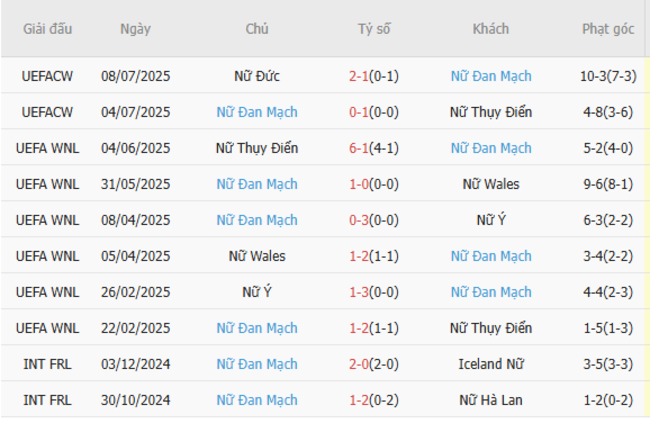Screen dimensions: 650x432
Task: Open the 0-3(0-0) score against Nữ Ý
Action: point(374,220)
